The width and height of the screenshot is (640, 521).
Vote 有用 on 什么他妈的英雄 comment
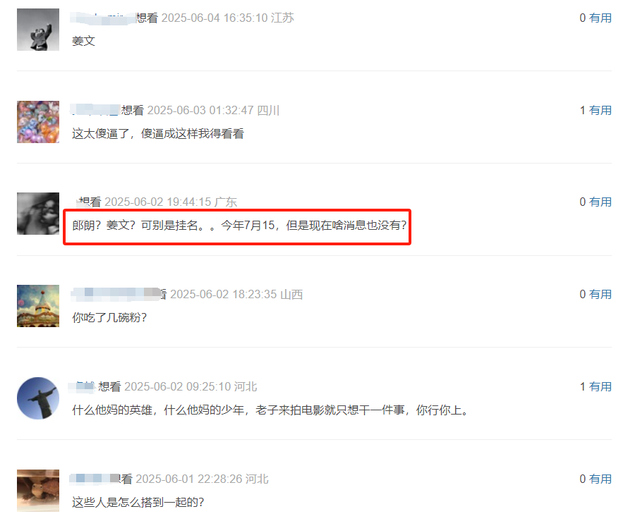pos(600,386)
